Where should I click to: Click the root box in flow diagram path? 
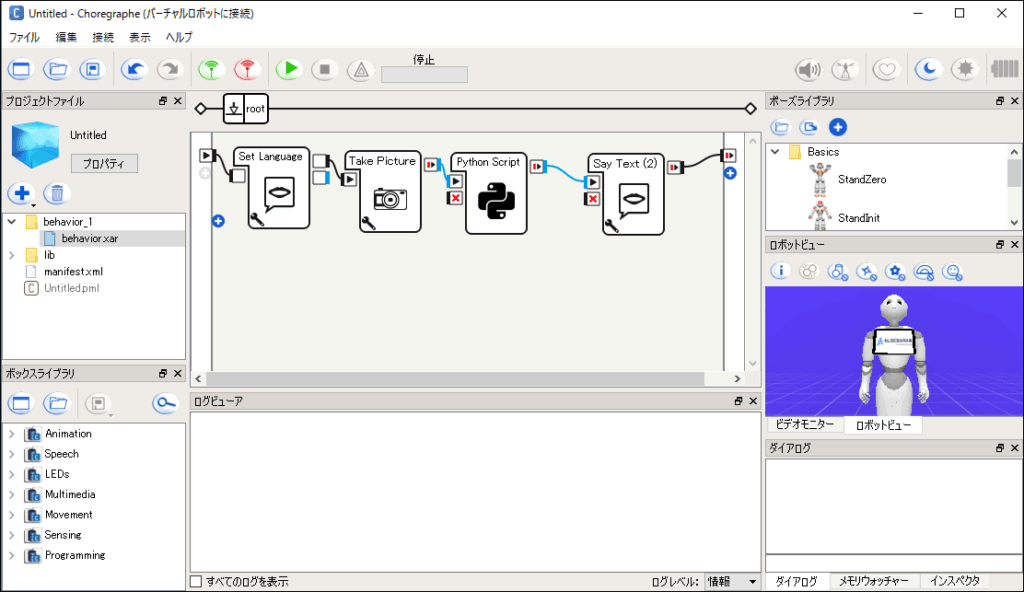coord(246,108)
